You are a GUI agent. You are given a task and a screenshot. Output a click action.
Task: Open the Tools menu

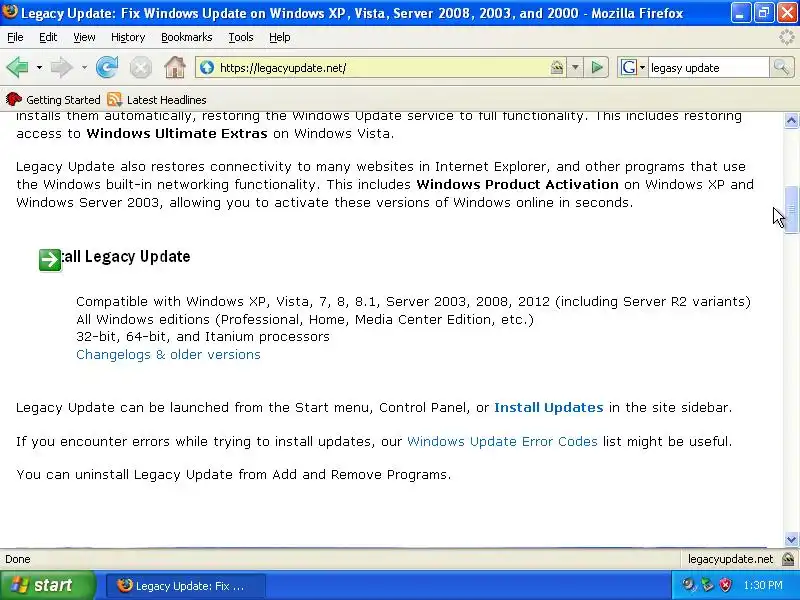pyautogui.click(x=241, y=37)
